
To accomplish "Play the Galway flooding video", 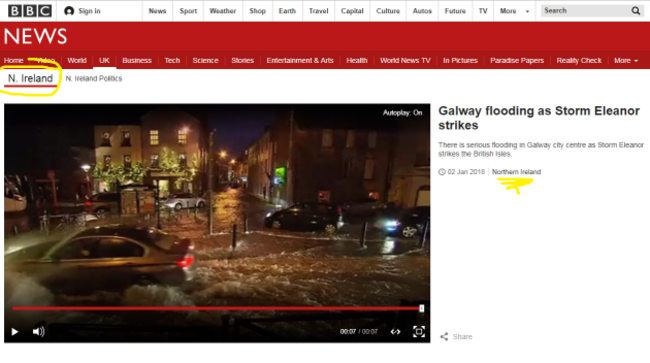I will 15,332.
